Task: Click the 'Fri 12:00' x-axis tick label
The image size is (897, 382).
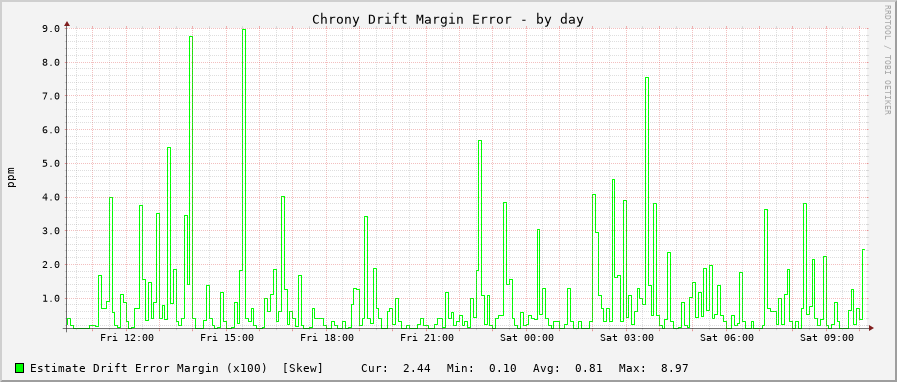Action: (127, 338)
